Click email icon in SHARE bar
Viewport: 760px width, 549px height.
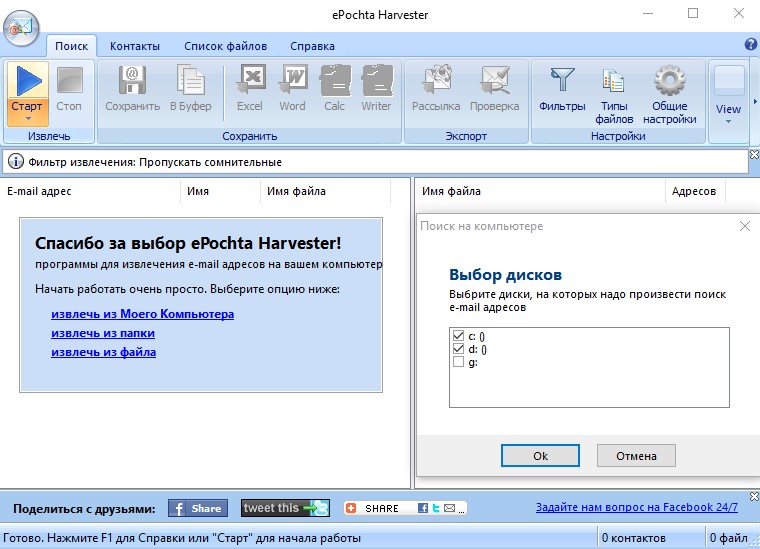coord(449,508)
